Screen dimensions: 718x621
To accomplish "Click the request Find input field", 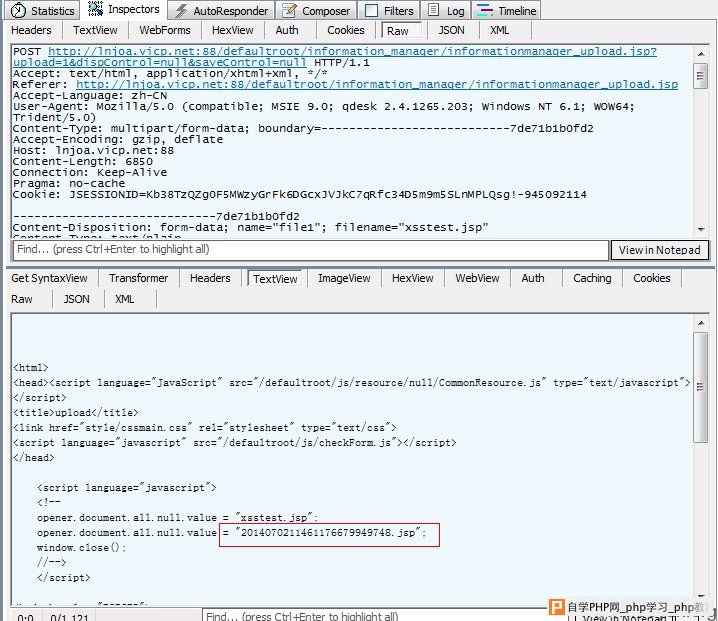I will tap(311, 250).
